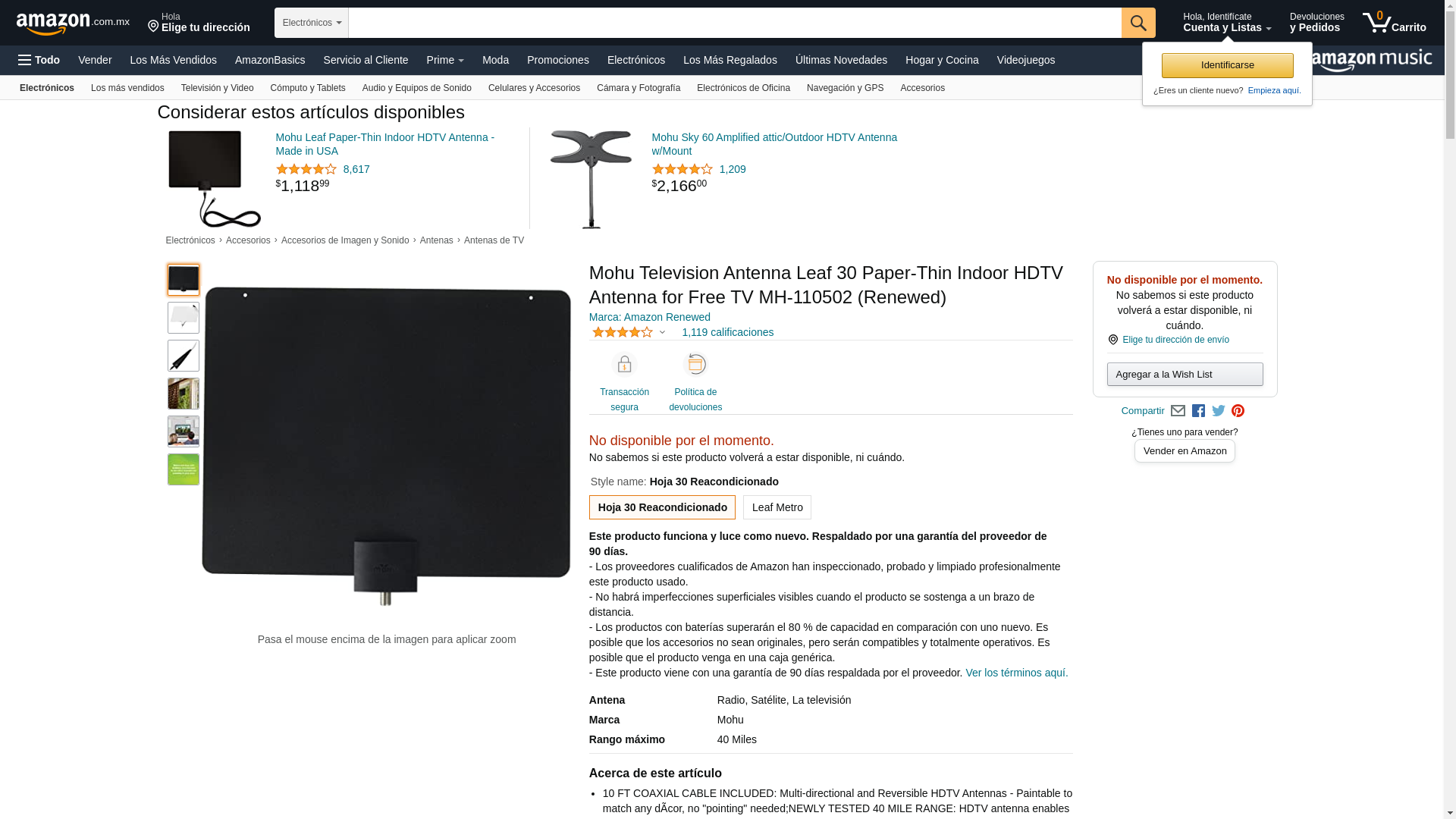The image size is (1456, 819).
Task: Open Celulares y Accesorios subcategory
Action: pos(534,88)
